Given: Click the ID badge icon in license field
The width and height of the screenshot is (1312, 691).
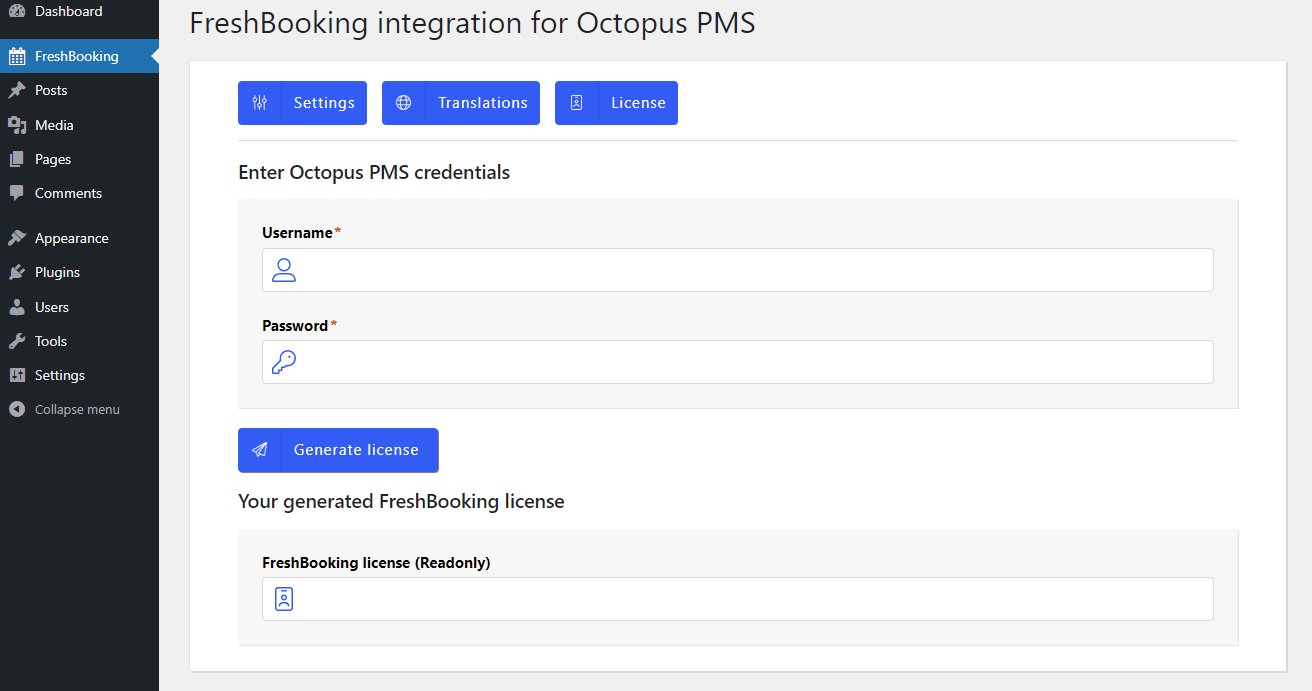Looking at the screenshot, I should (284, 599).
